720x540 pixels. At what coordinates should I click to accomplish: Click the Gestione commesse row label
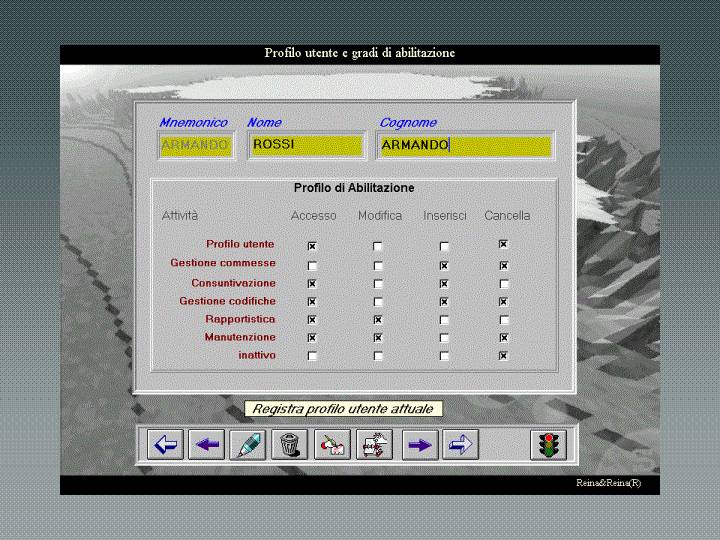coord(223,263)
